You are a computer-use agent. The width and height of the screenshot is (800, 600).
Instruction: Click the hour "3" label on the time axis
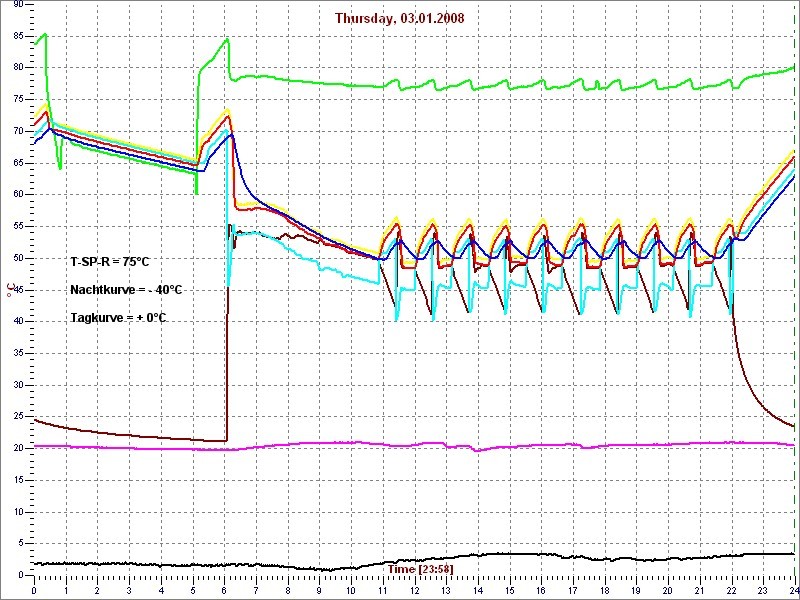tap(130, 591)
